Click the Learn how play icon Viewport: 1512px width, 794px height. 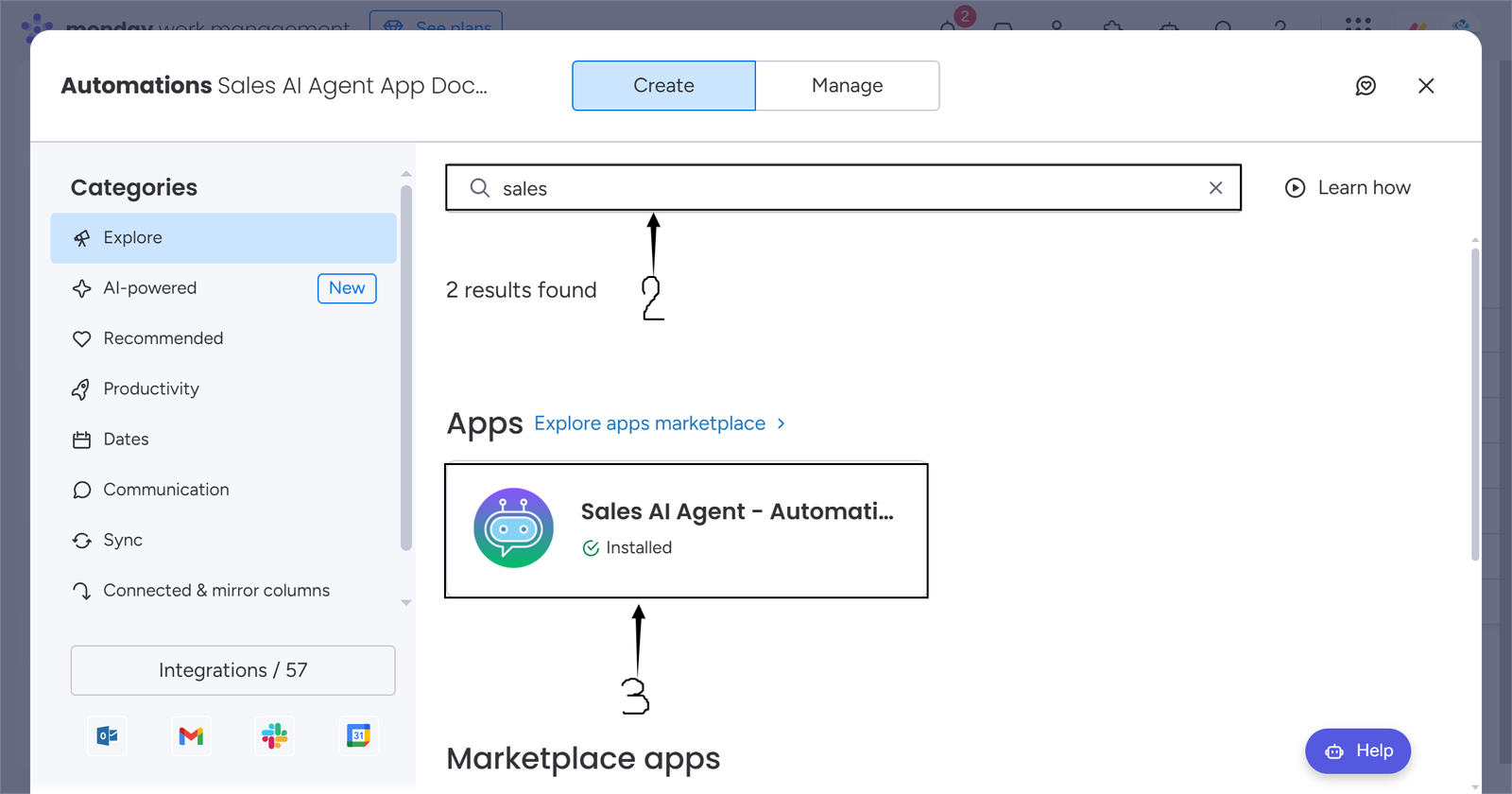coord(1296,188)
